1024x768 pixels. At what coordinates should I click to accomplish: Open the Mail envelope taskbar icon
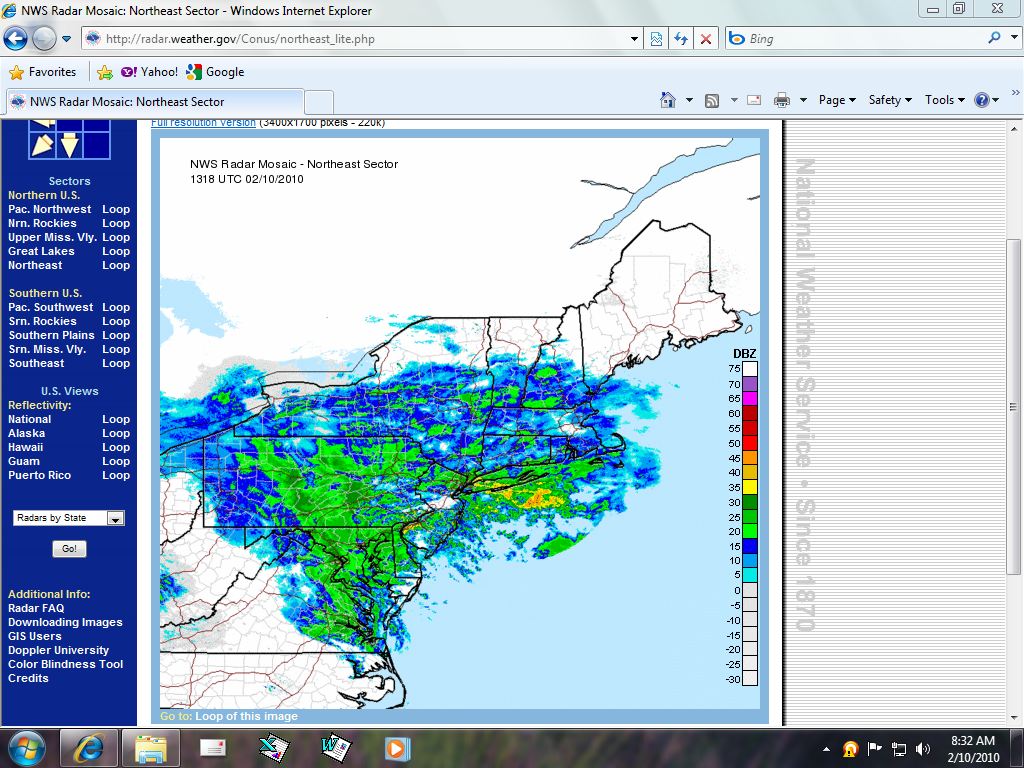pos(212,748)
